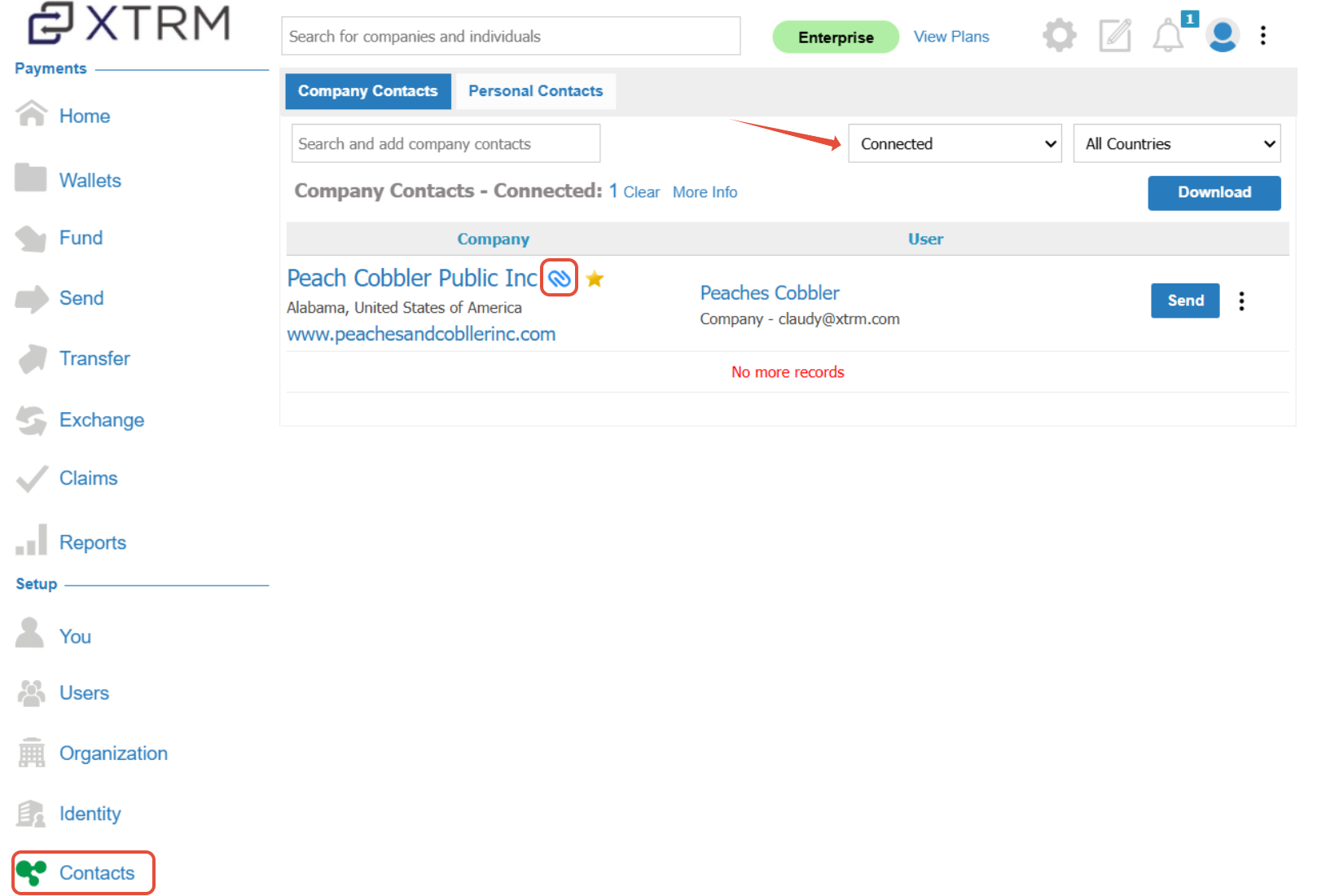
Task: Open top-right three-dot menu
Action: (1263, 35)
